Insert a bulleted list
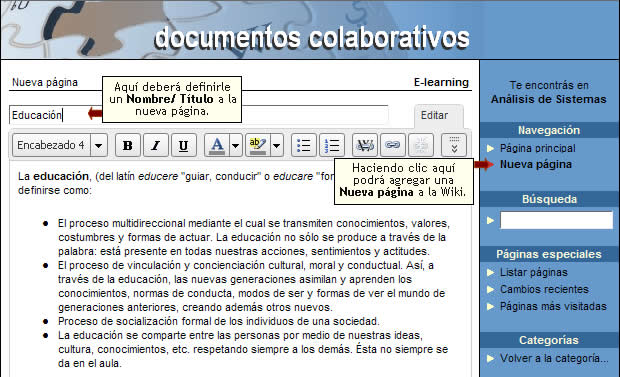Viewport: 620px width, 377px height. point(303,145)
